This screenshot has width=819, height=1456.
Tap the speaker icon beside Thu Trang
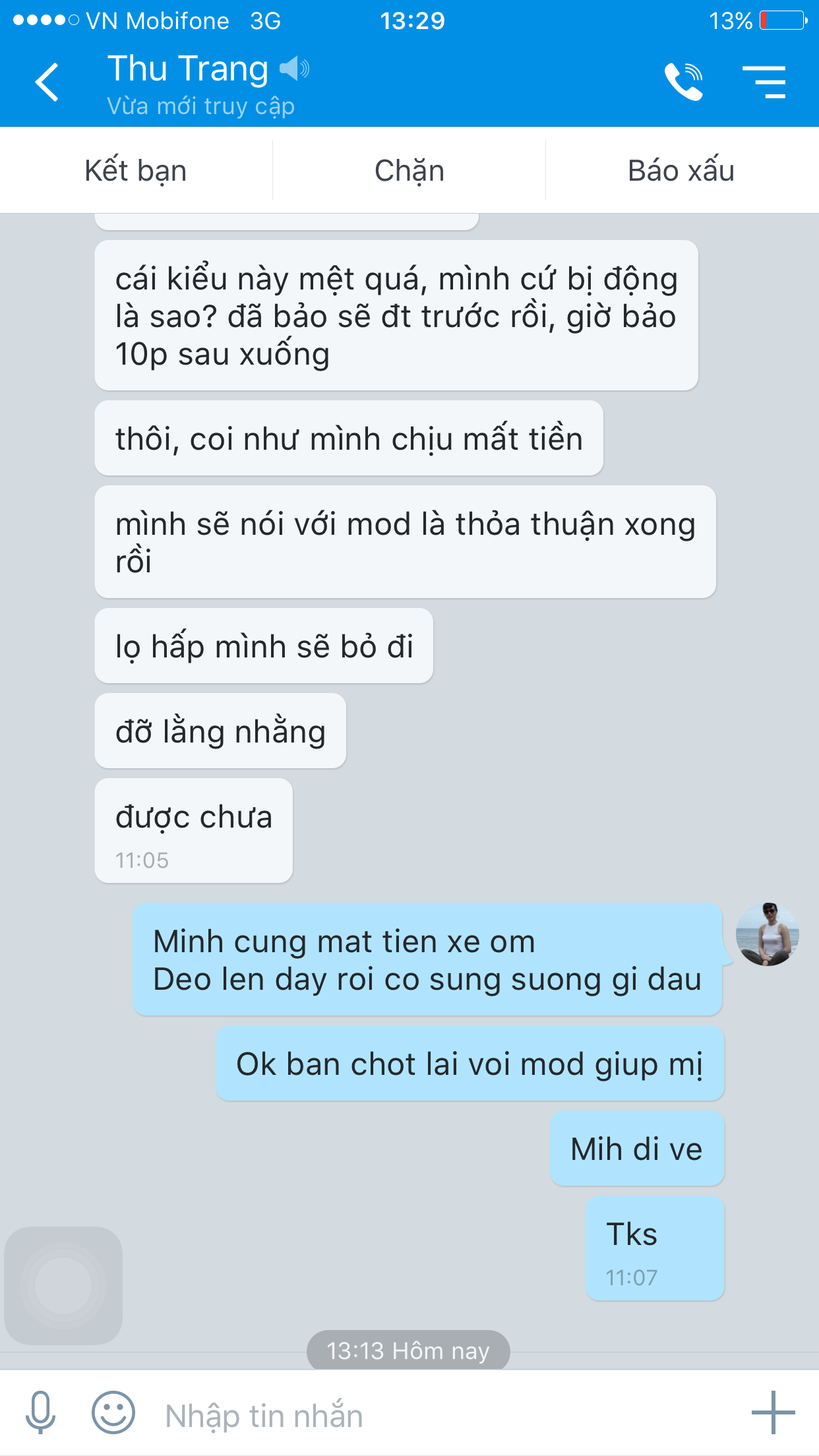[x=294, y=68]
